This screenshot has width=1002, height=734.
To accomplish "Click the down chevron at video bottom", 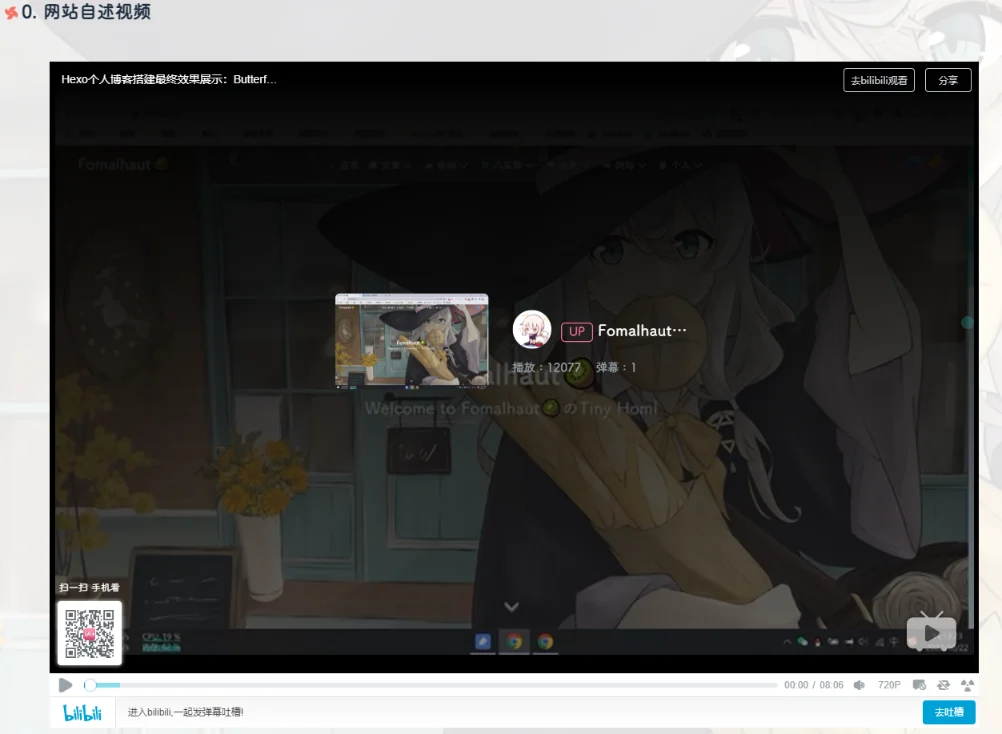I will pos(511,607).
